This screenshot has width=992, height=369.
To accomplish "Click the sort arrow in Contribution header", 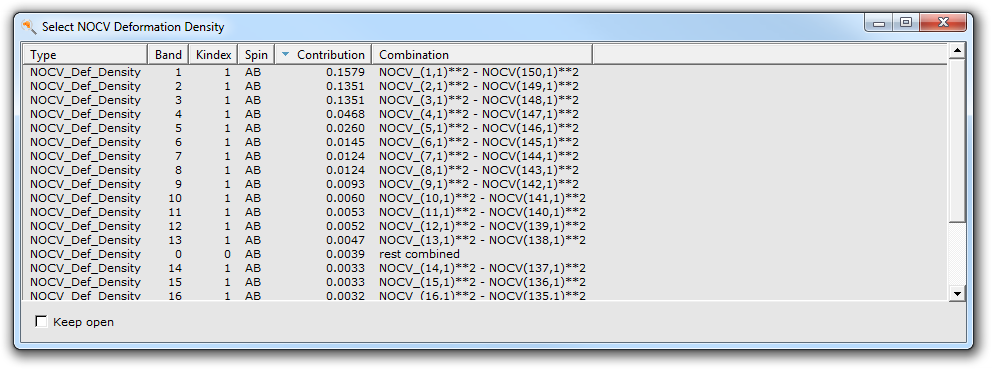I will pyautogui.click(x=285, y=54).
